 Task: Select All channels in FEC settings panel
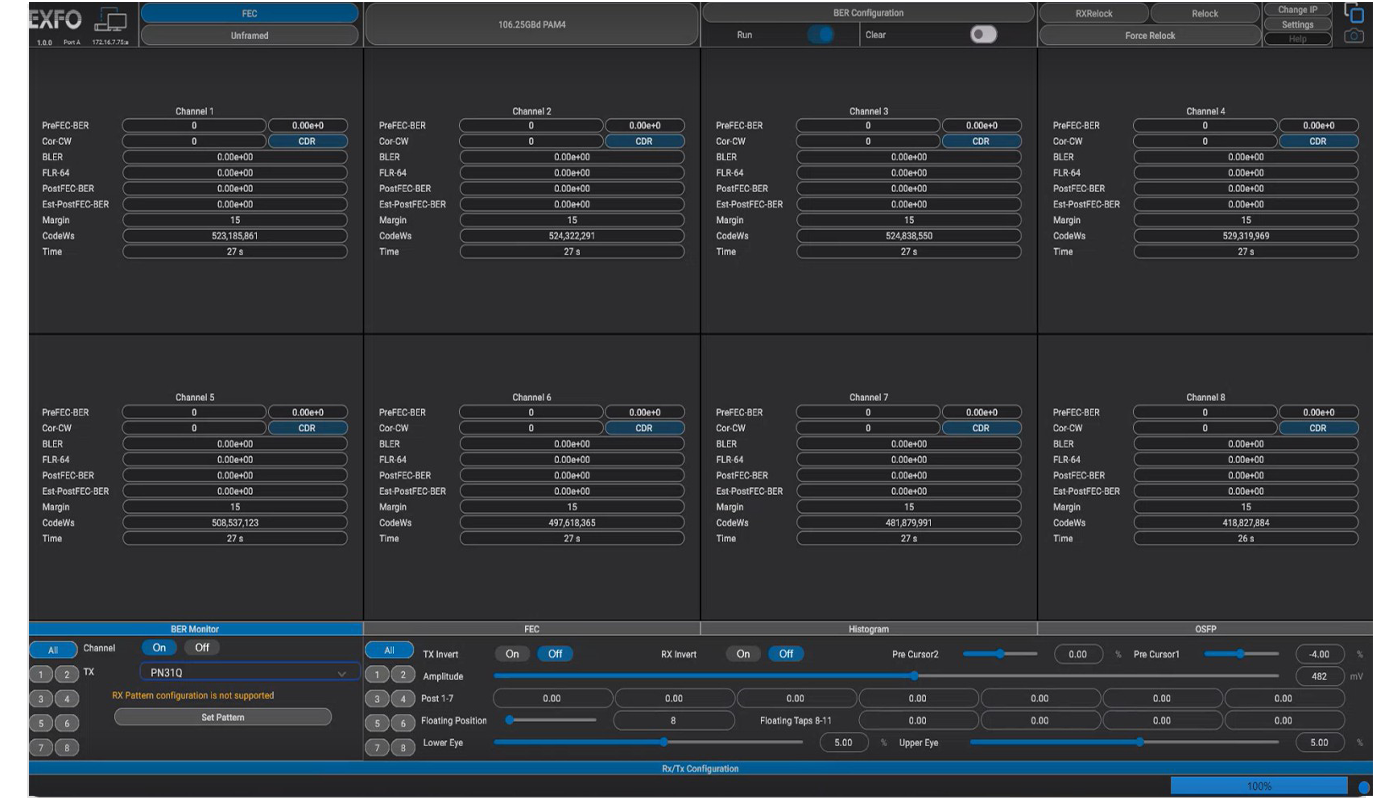point(389,649)
